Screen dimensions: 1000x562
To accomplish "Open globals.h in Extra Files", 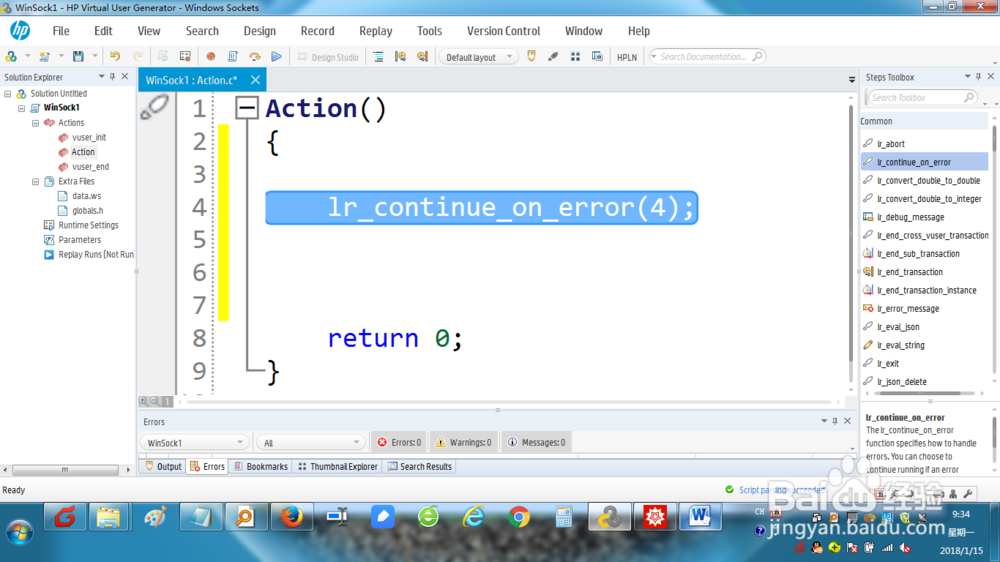I will point(87,211).
